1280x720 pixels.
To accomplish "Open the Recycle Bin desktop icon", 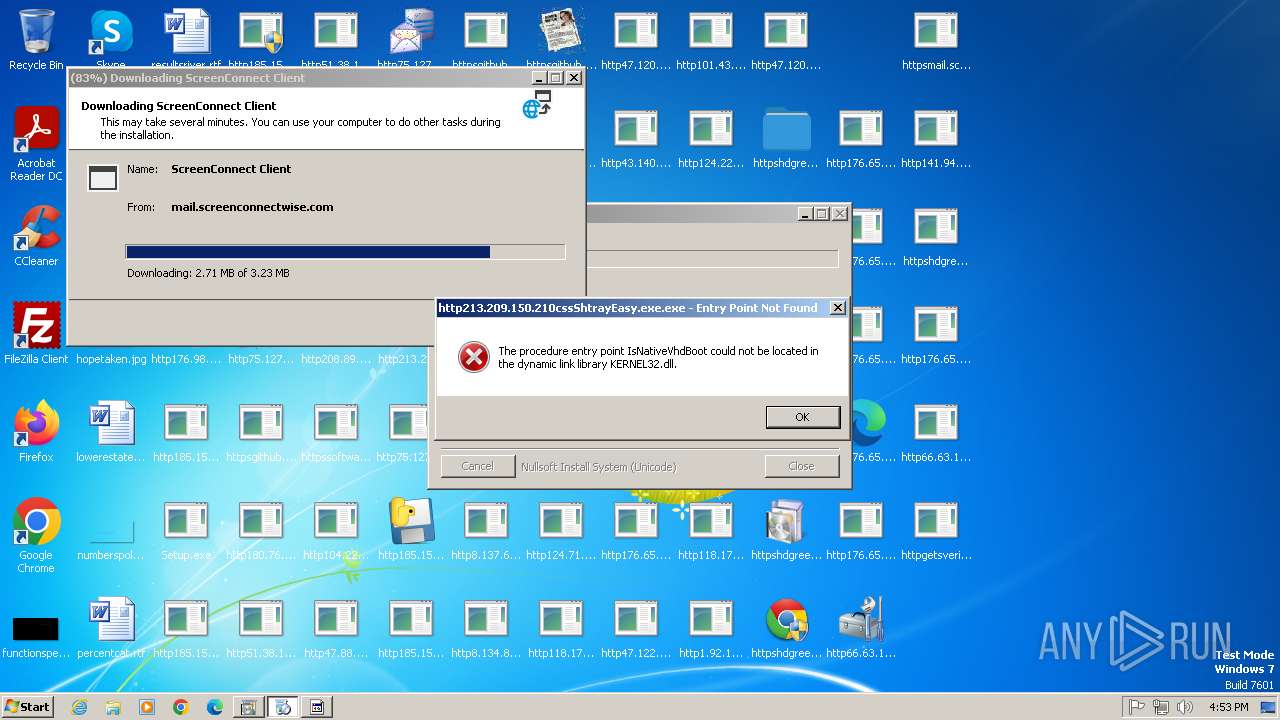I will pos(36,40).
